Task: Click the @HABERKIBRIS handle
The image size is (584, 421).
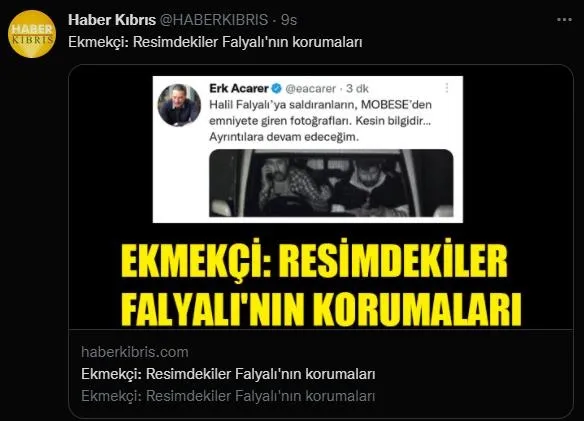Action: (214, 20)
